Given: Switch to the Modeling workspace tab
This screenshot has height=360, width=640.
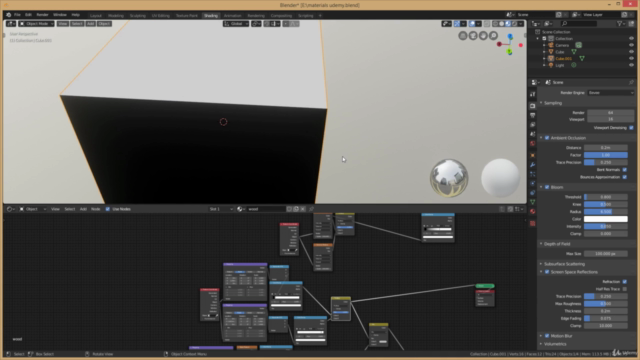Looking at the screenshot, I should pyautogui.click(x=116, y=16).
